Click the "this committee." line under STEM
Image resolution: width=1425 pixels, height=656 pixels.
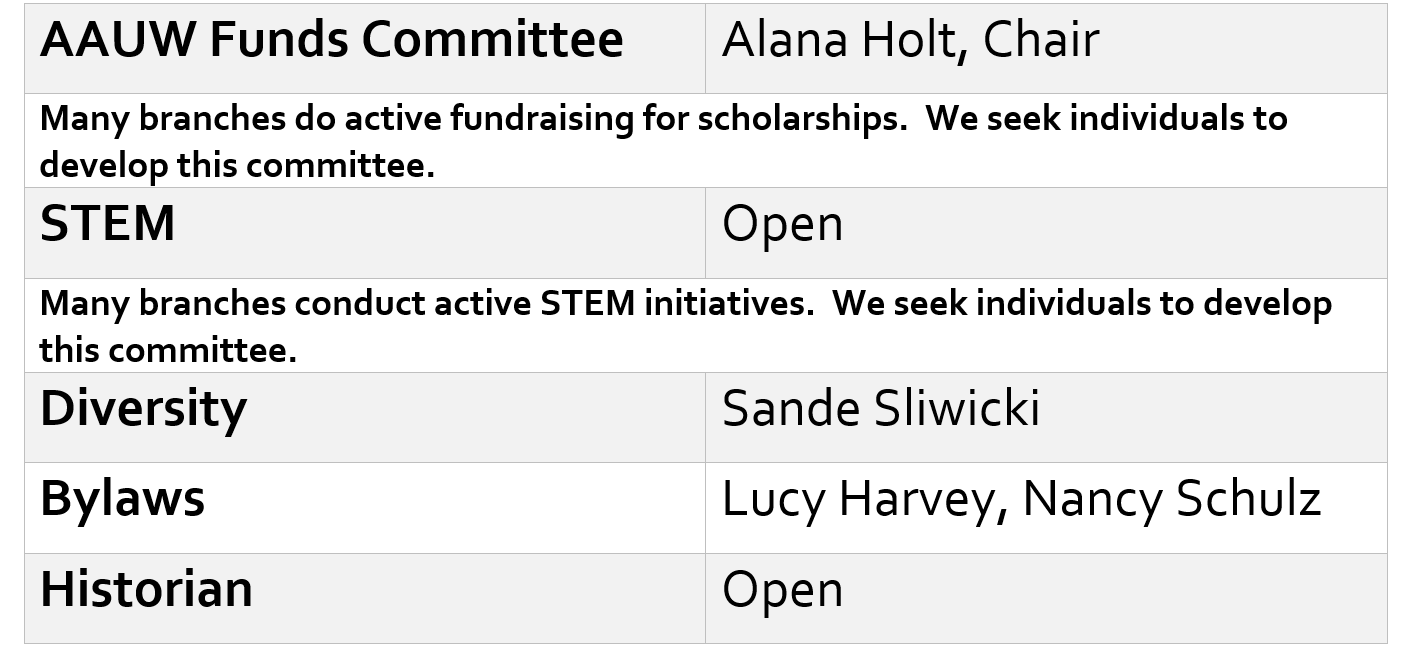[x=168, y=351]
